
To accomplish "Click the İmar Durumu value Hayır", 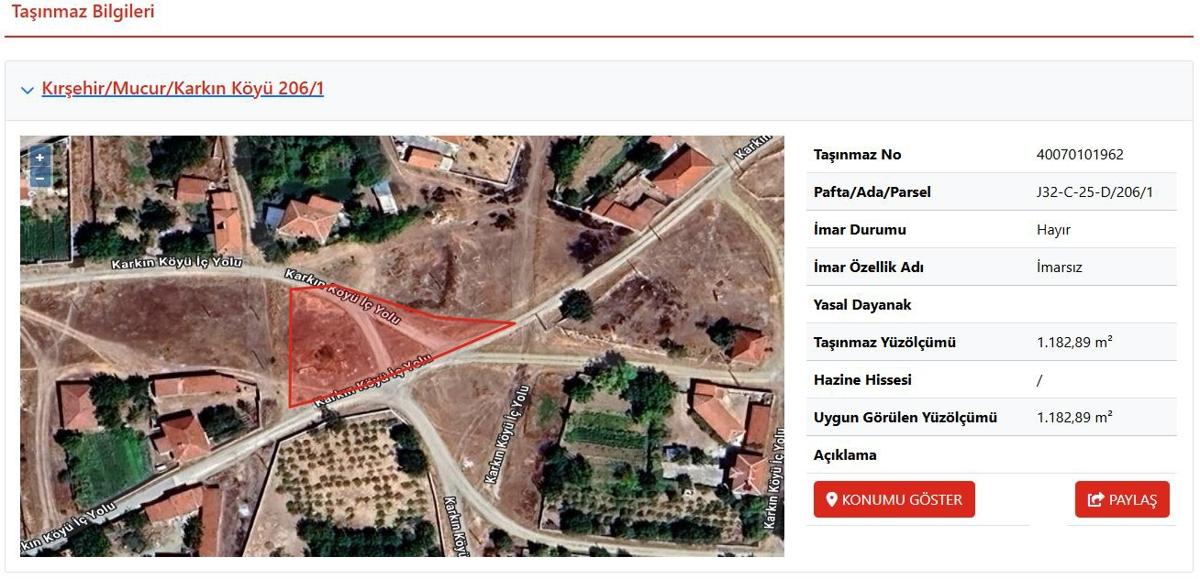I will 1055,230.
